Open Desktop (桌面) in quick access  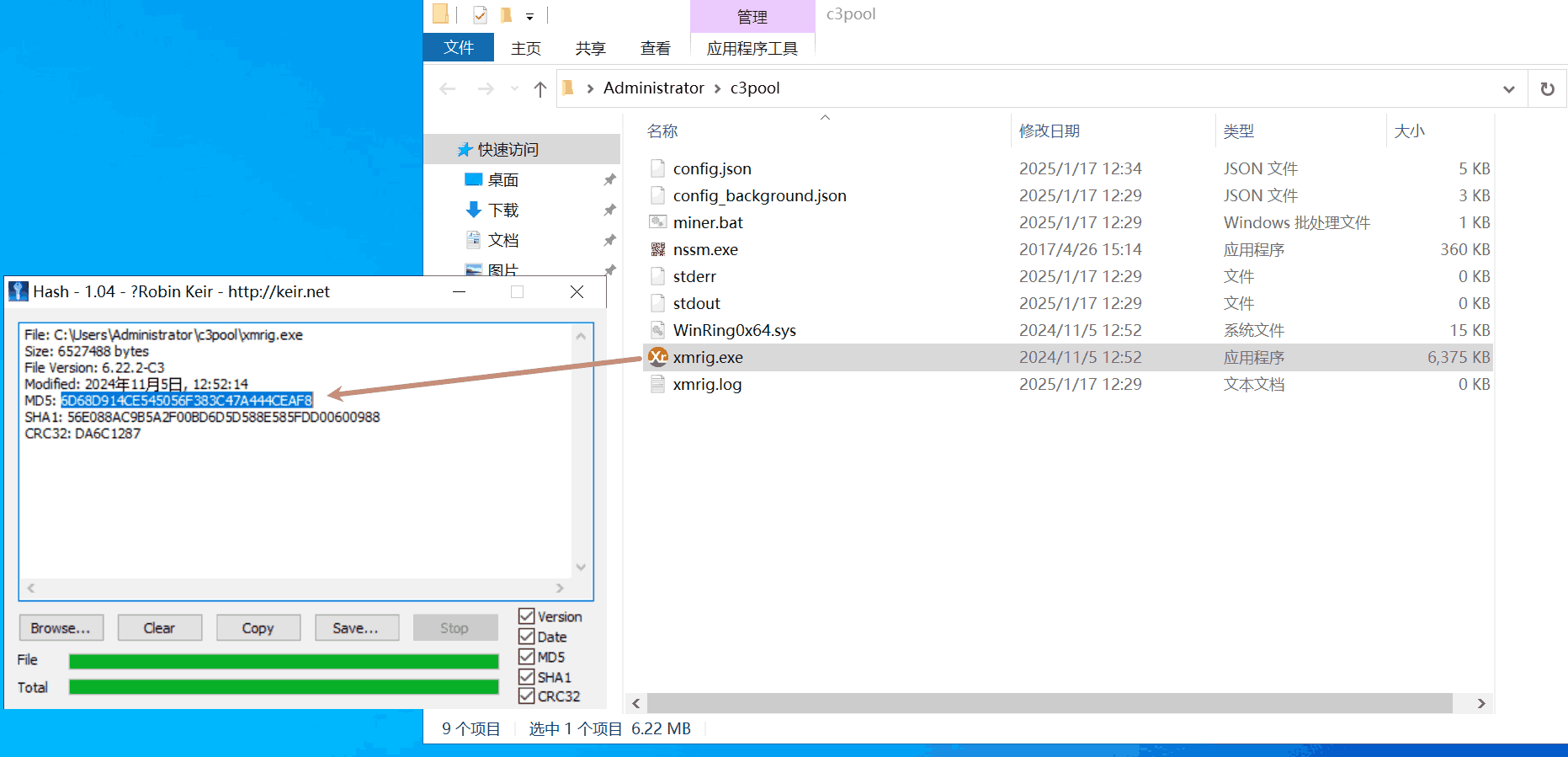[502, 179]
